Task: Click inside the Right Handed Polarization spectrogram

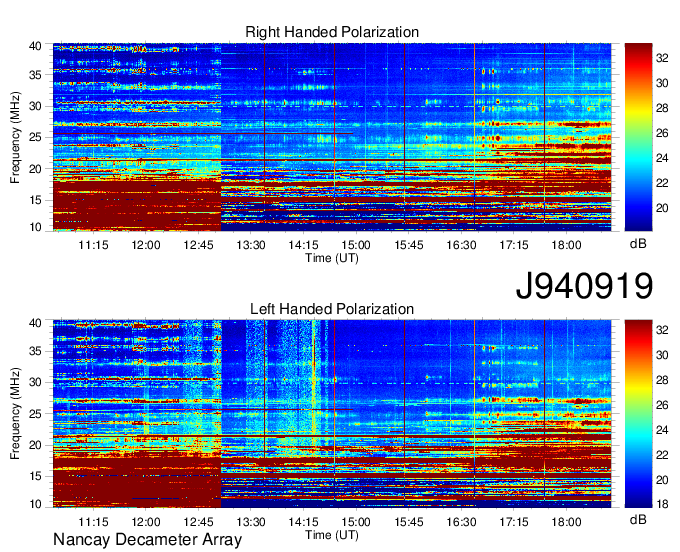Action: [332, 137]
